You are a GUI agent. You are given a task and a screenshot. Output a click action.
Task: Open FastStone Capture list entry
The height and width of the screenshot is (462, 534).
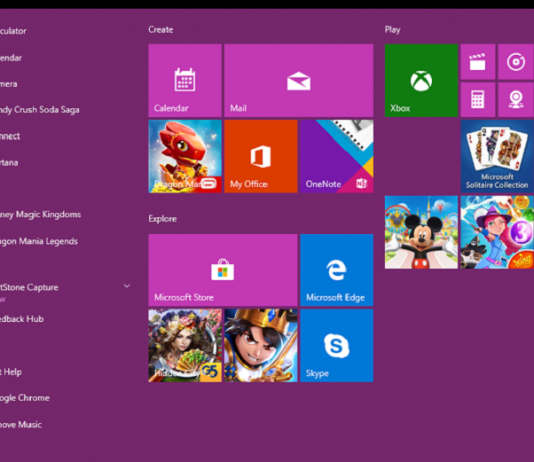pos(29,287)
